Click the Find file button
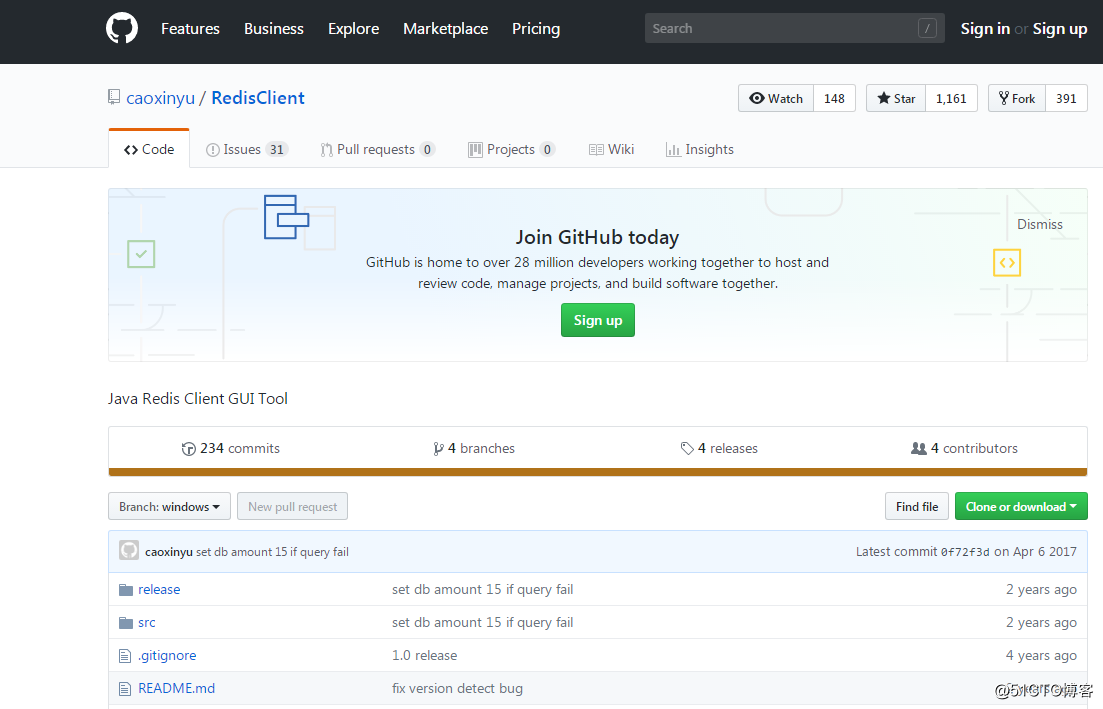This screenshot has height=709, width=1103. (x=917, y=506)
